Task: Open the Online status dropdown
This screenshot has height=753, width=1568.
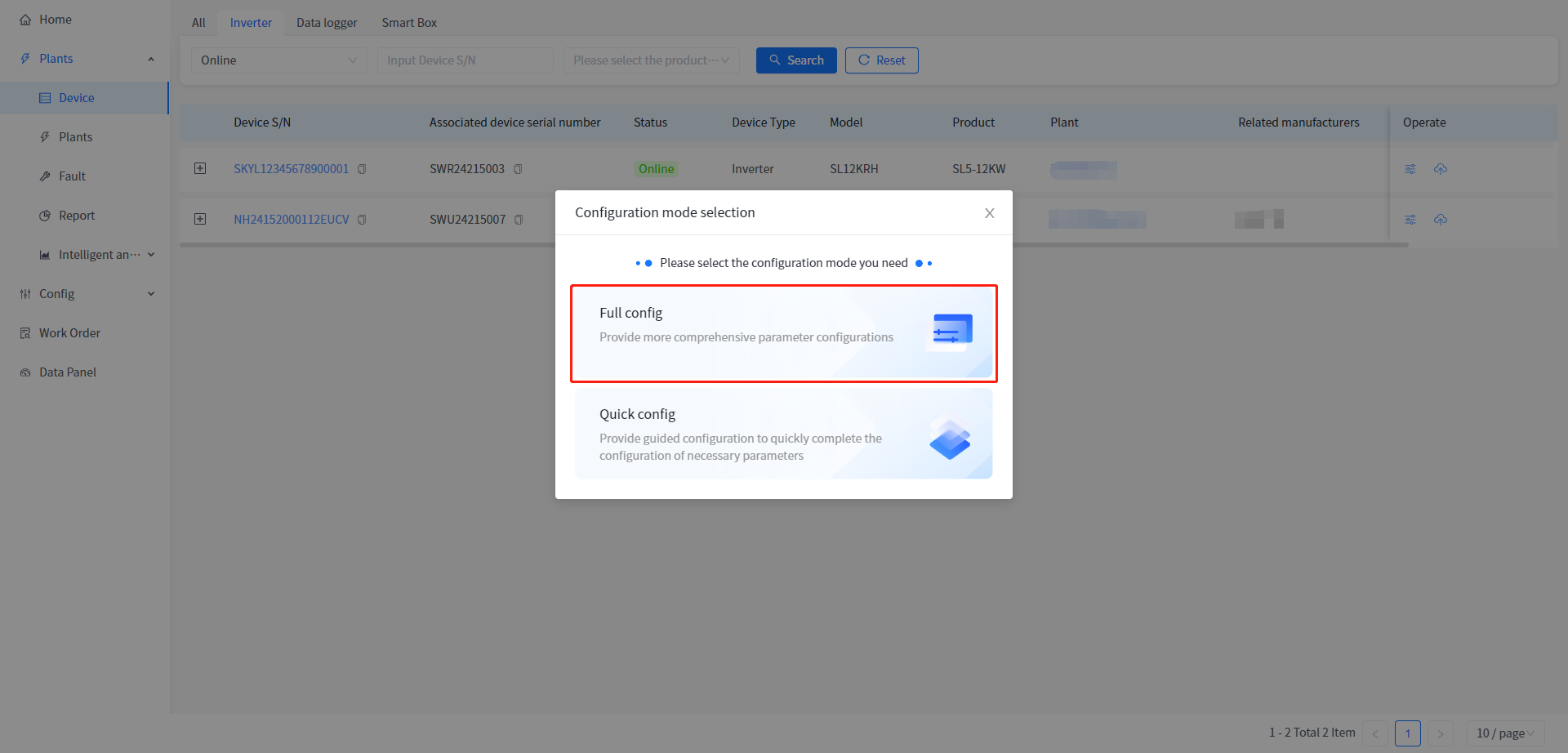Action: coord(278,60)
